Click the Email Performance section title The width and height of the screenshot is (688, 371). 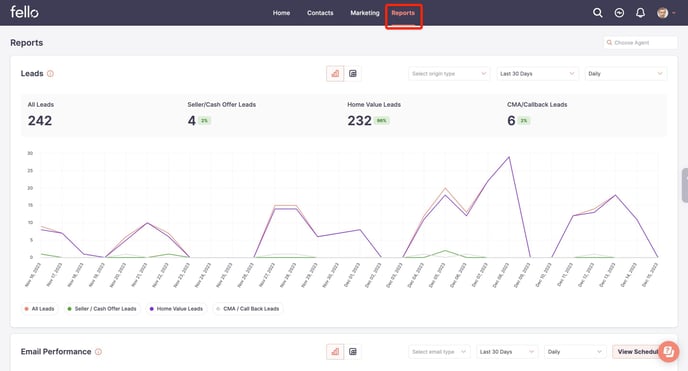point(56,352)
